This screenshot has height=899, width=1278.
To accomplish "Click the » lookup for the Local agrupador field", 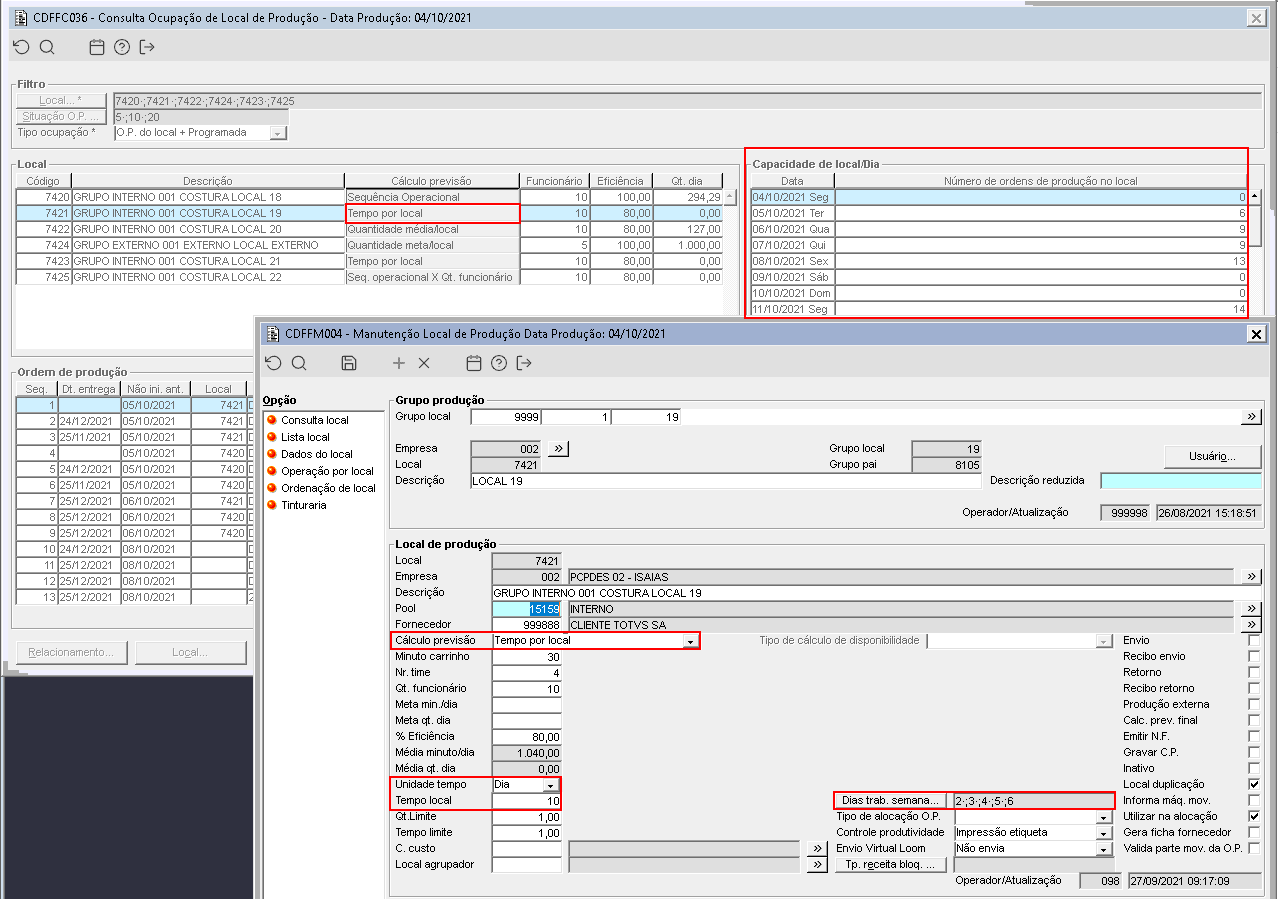I will (817, 865).
